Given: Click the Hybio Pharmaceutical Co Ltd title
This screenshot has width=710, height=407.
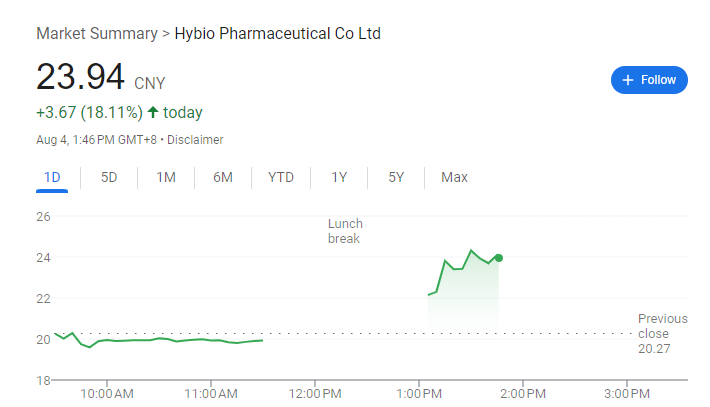Looking at the screenshot, I should [278, 33].
